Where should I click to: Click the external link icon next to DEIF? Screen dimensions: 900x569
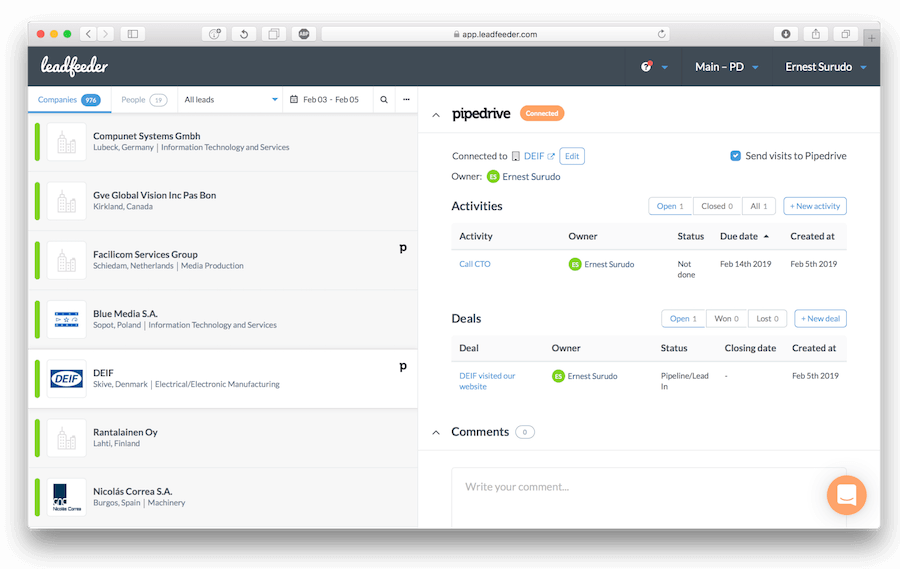[x=551, y=156]
